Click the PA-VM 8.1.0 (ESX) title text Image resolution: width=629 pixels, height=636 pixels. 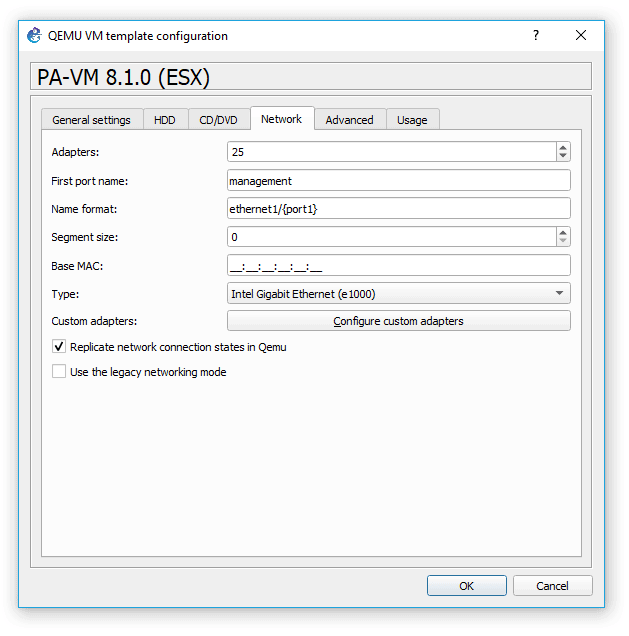(123, 77)
